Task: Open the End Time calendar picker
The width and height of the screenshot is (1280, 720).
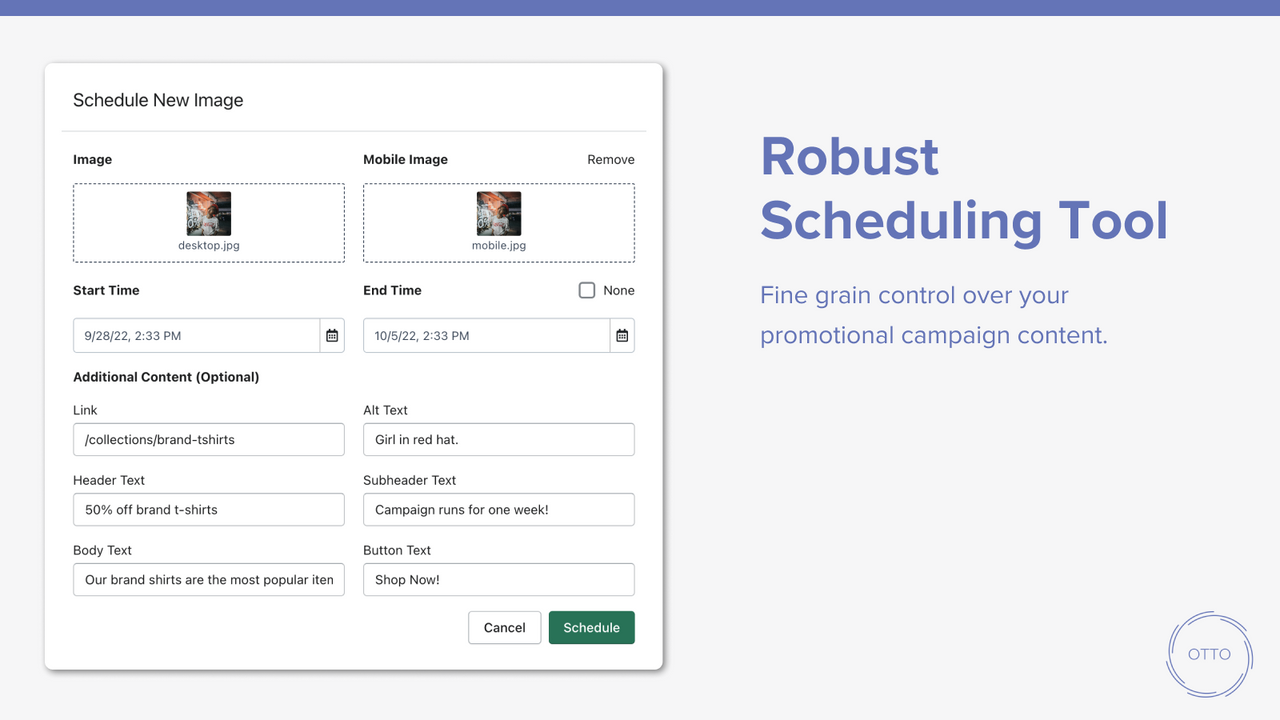Action: click(622, 335)
